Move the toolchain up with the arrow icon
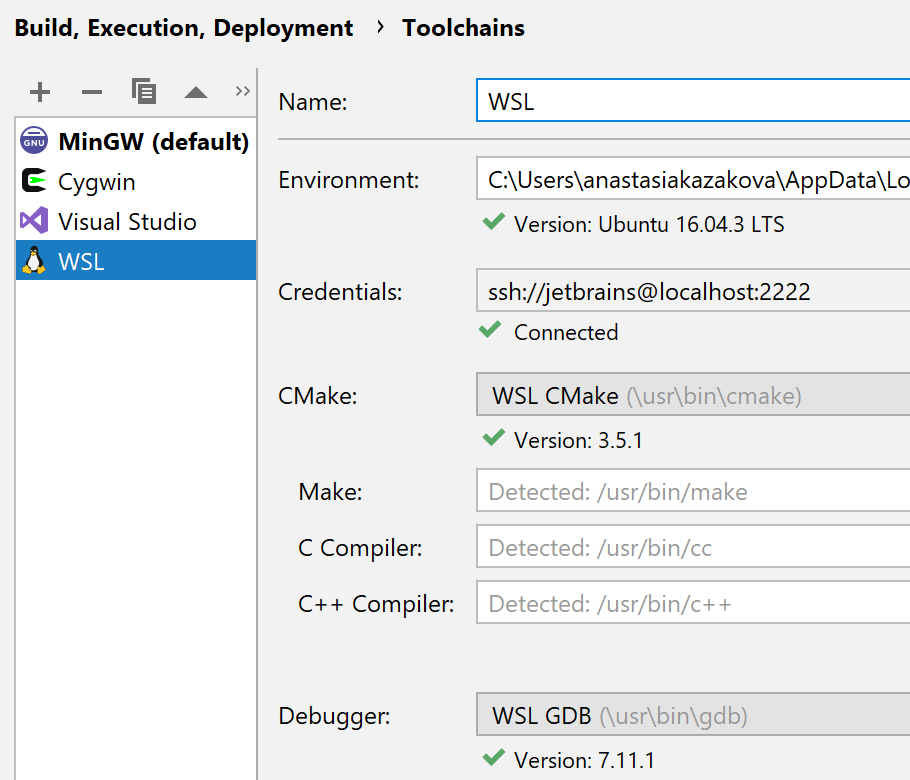 [196, 91]
